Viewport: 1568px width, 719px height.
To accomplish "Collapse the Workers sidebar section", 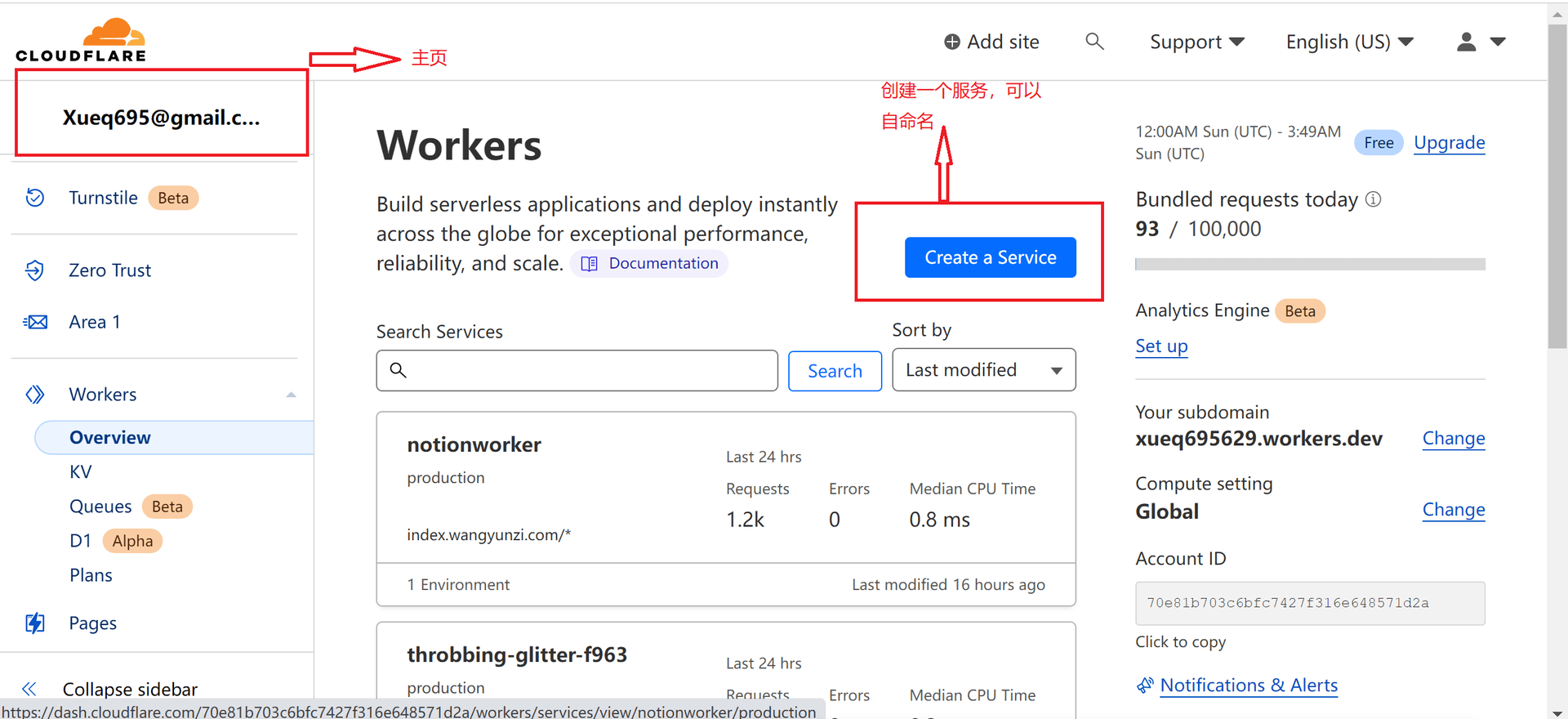I will (x=291, y=395).
